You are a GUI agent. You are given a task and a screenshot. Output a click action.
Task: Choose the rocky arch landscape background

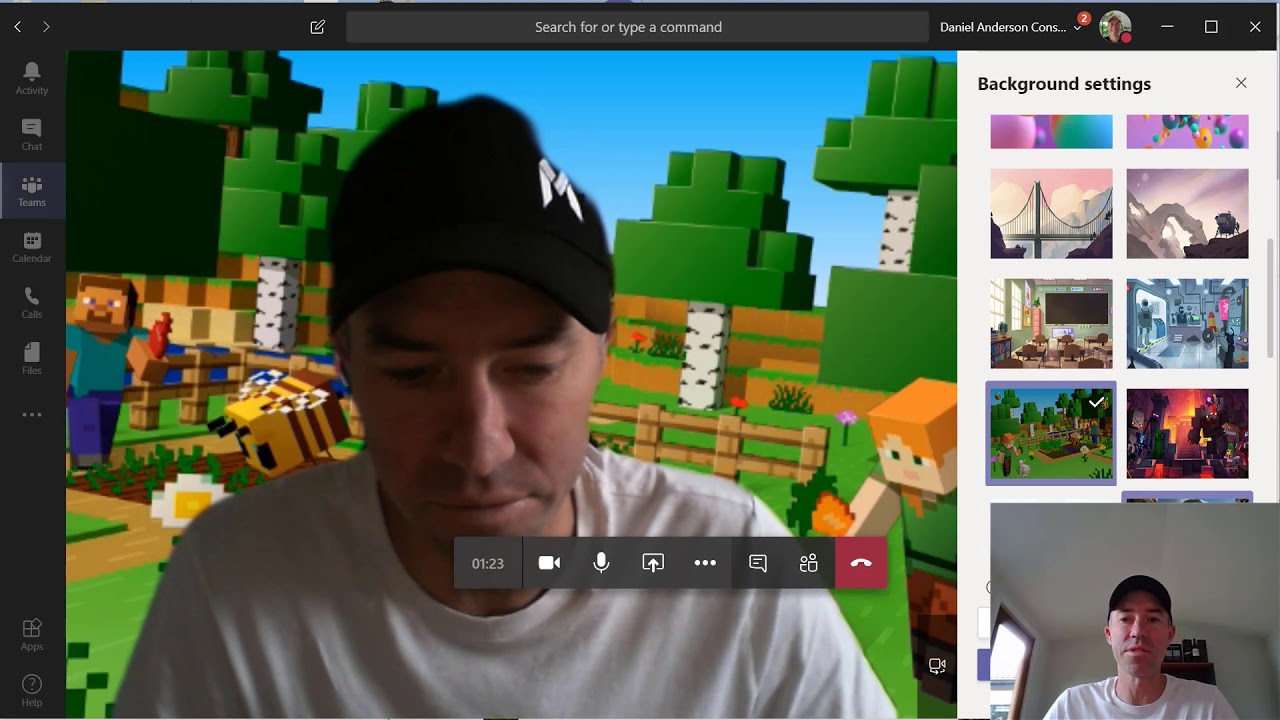[x=1187, y=214]
